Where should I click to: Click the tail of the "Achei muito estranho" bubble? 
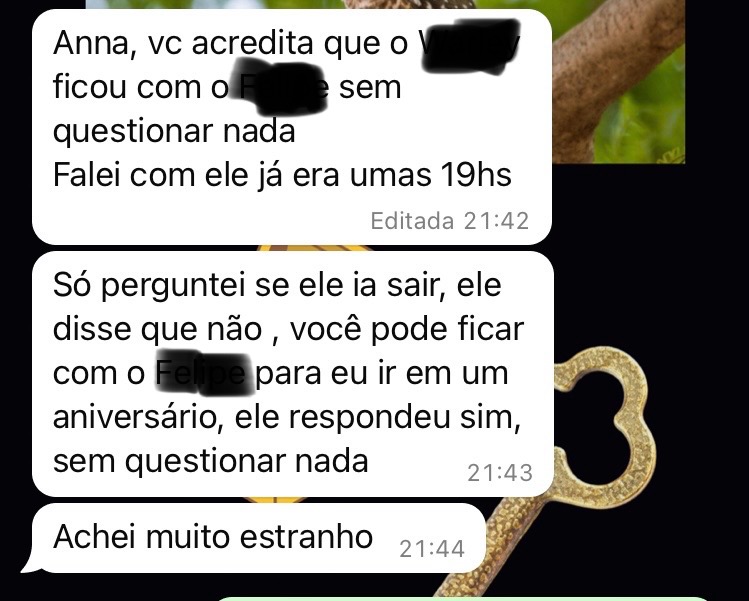coord(30,564)
